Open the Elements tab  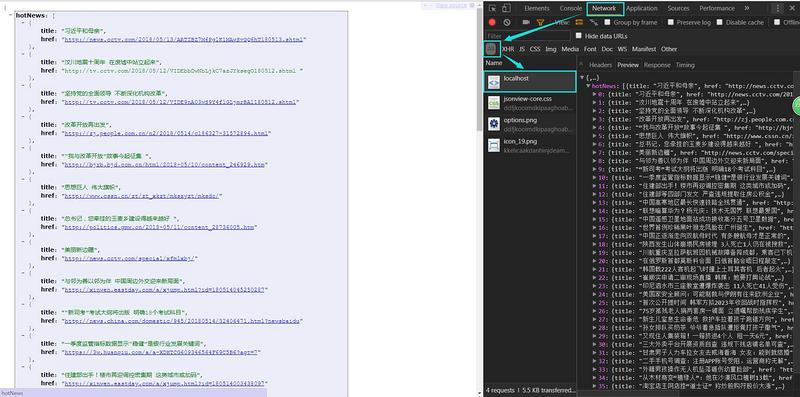click(537, 8)
